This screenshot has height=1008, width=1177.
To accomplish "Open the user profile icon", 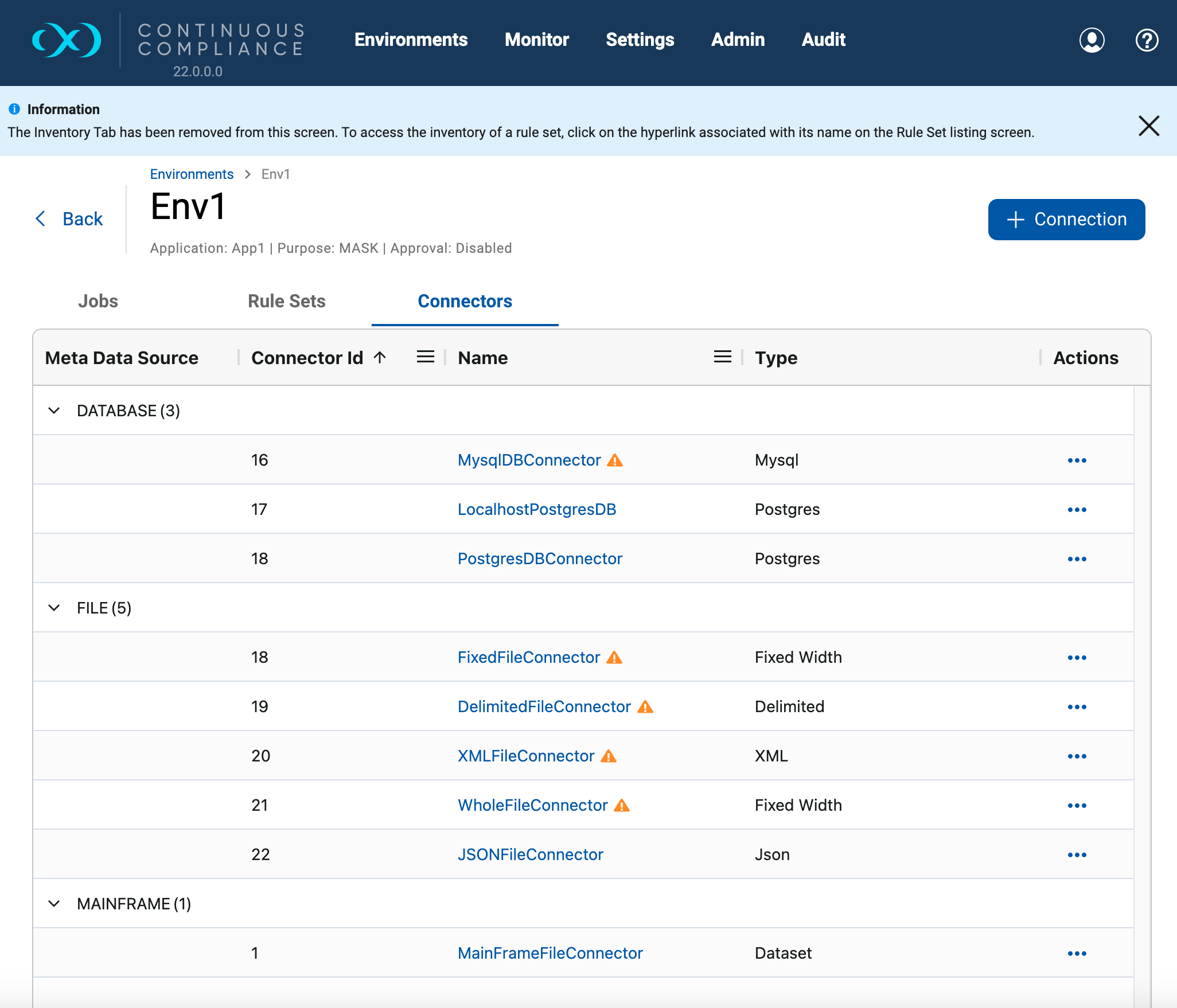I will [1092, 40].
